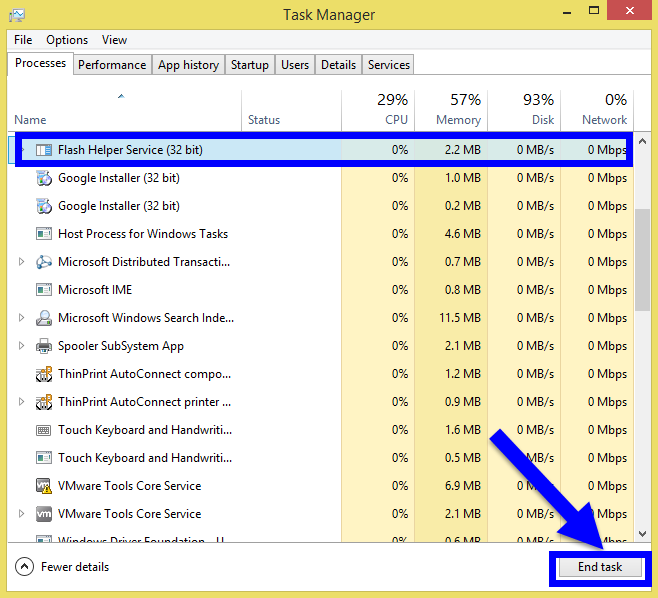Switch to the Performance tab
Viewport: 658px width, 598px height.
click(112, 65)
